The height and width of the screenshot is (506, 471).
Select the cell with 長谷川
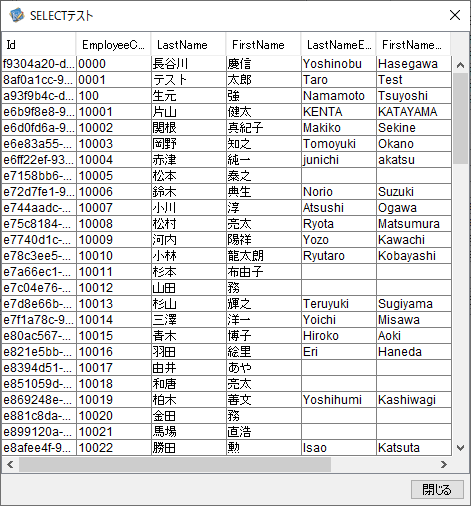(x=189, y=64)
